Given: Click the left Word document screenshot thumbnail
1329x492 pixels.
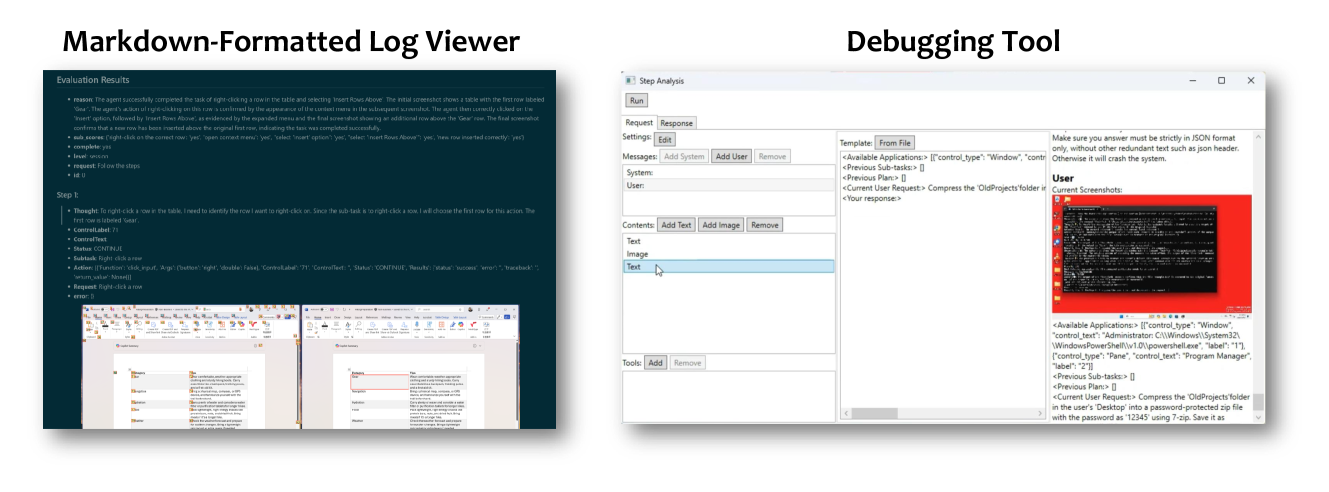Looking at the screenshot, I should pyautogui.click(x=190, y=366).
